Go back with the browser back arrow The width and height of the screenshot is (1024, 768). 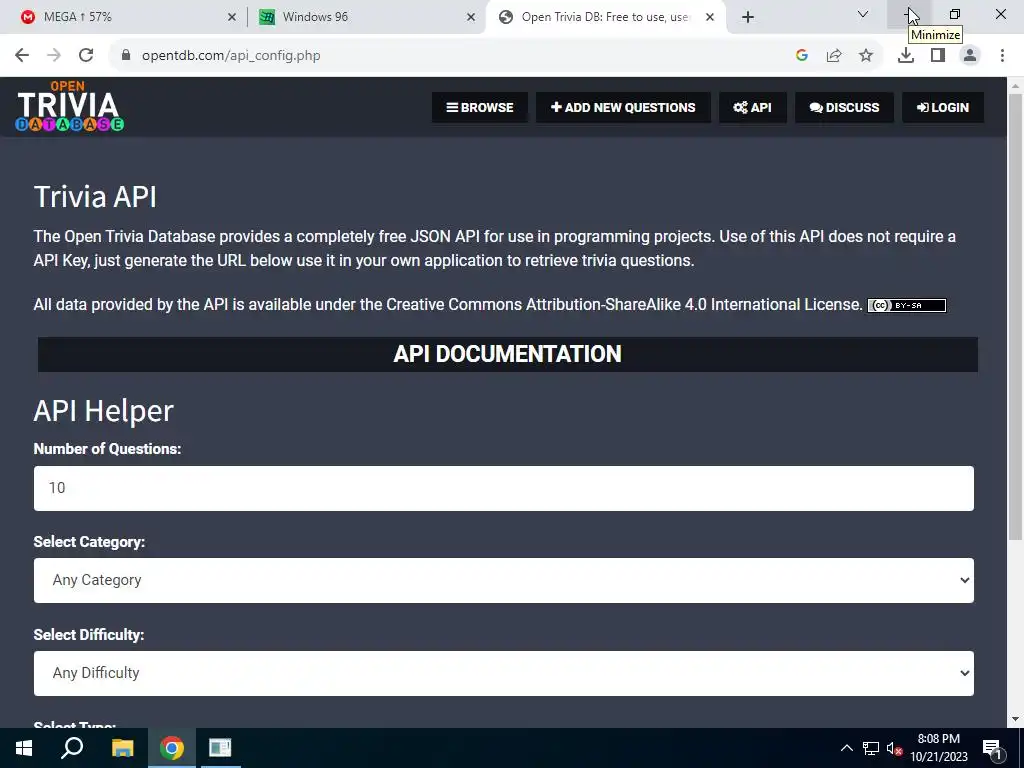22,56
